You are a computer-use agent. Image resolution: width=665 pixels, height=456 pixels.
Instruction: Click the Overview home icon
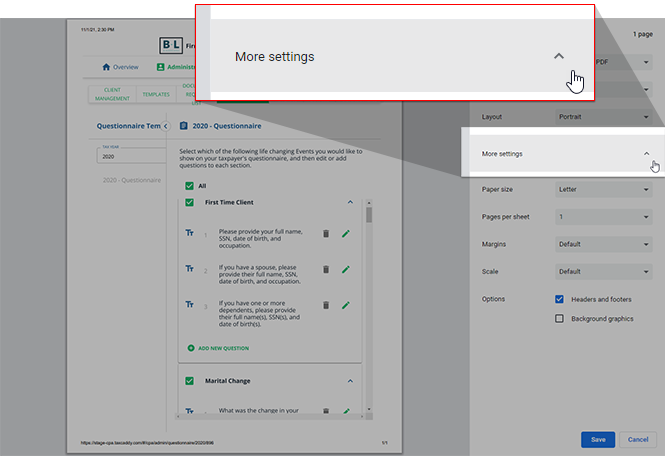pyautogui.click(x=106, y=67)
